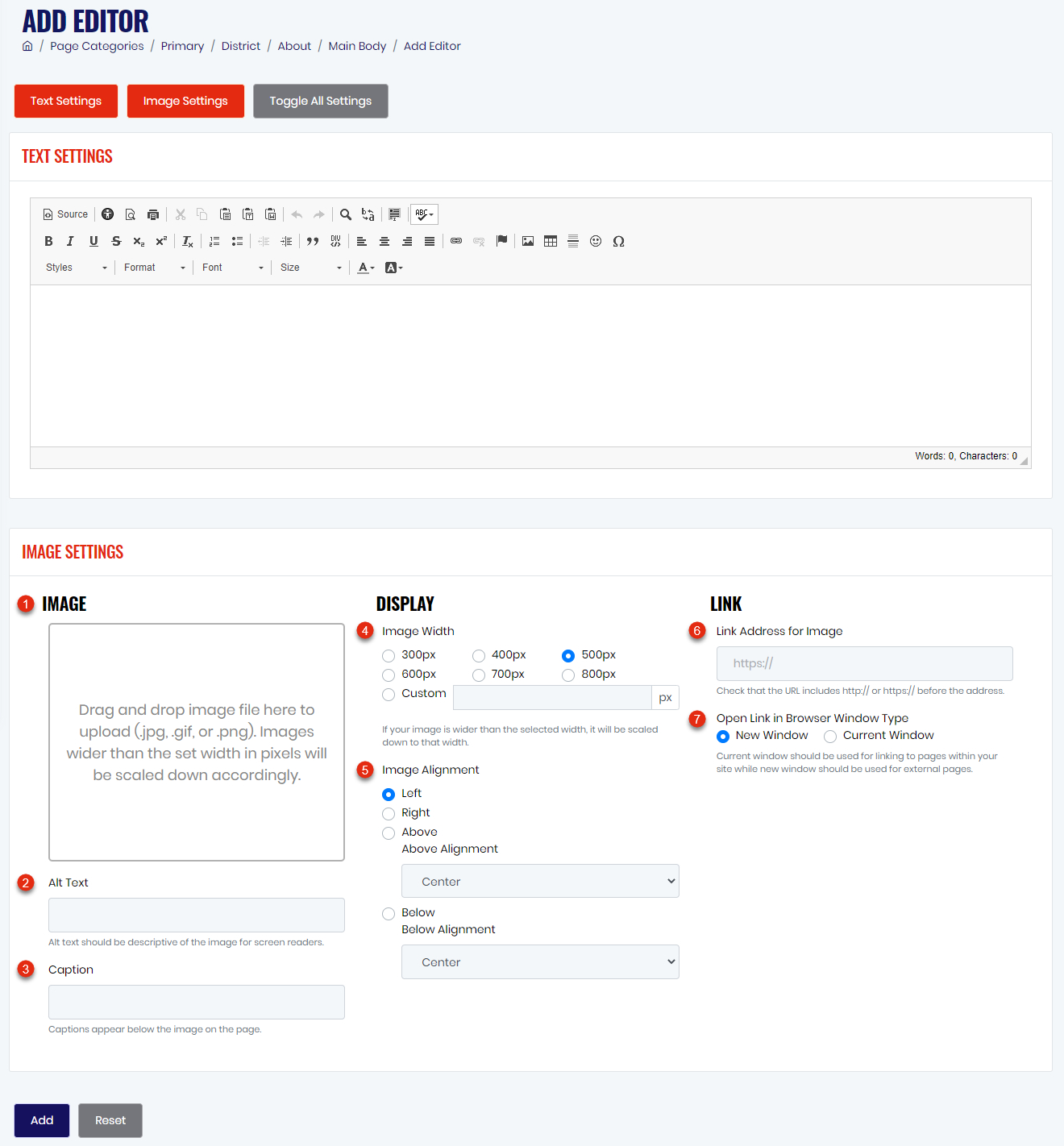Screen dimensions: 1064x1146
Task: Open the Background Color picker
Action: tap(393, 268)
